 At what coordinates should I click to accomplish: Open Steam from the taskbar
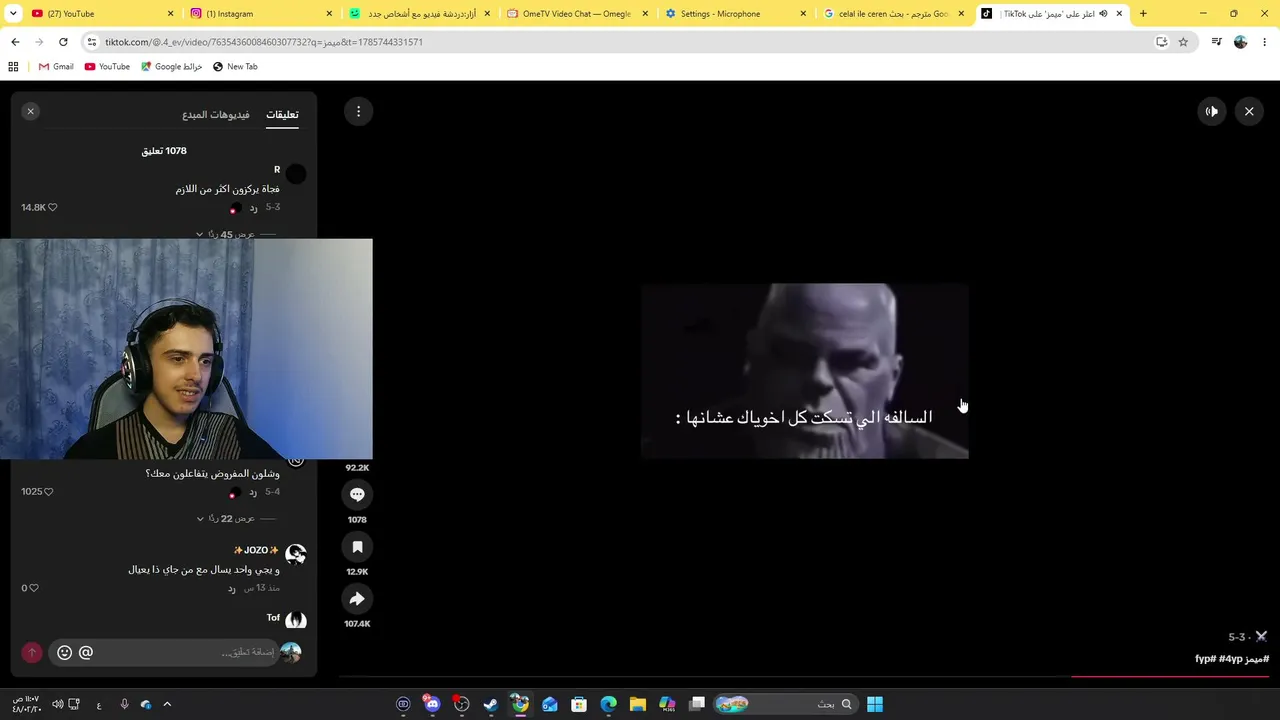491,704
